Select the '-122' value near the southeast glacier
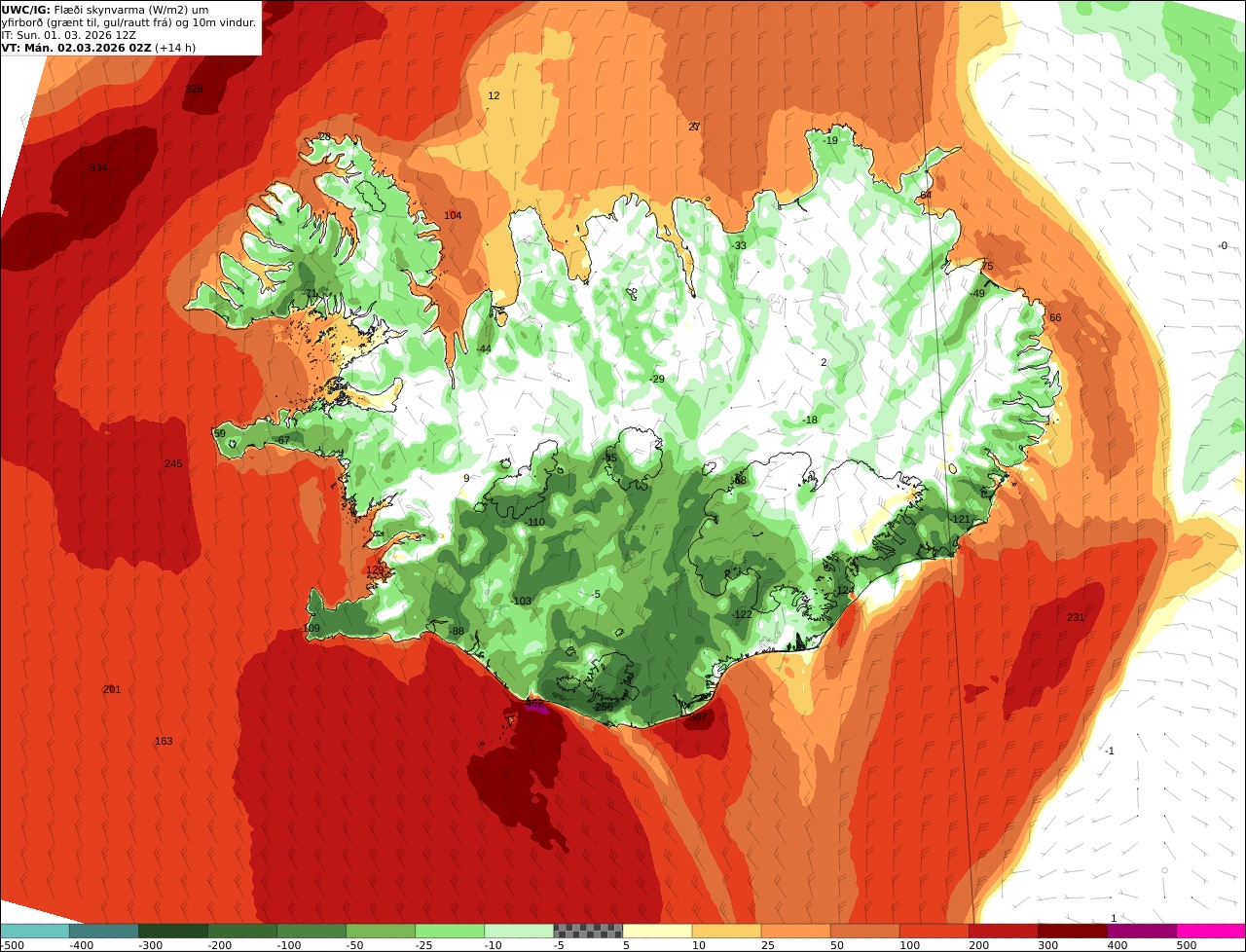Viewport: 1246px width, 952px height. pyautogui.click(x=742, y=615)
